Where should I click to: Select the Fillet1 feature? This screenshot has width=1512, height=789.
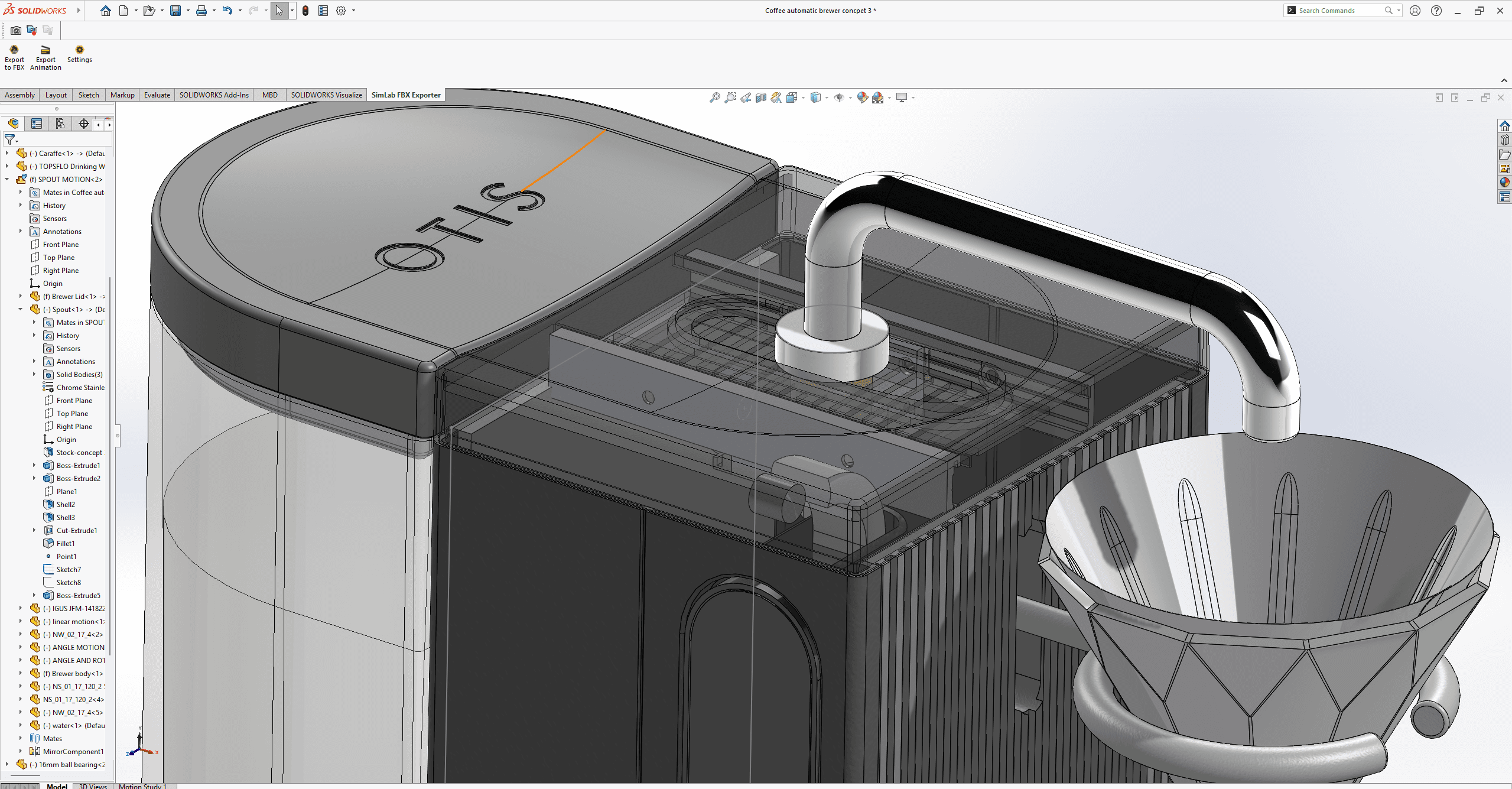[x=66, y=543]
